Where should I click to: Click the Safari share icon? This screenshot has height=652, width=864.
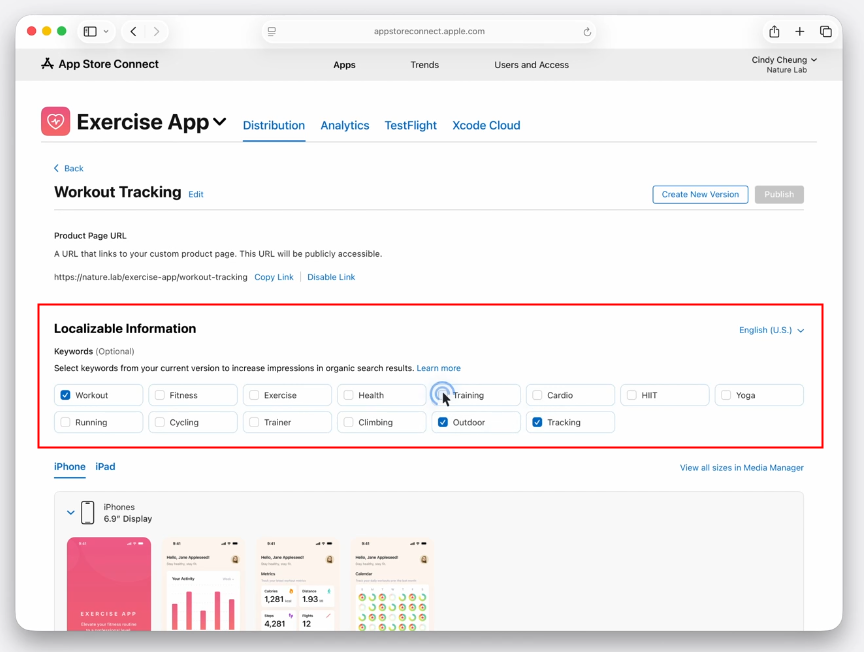pos(774,32)
